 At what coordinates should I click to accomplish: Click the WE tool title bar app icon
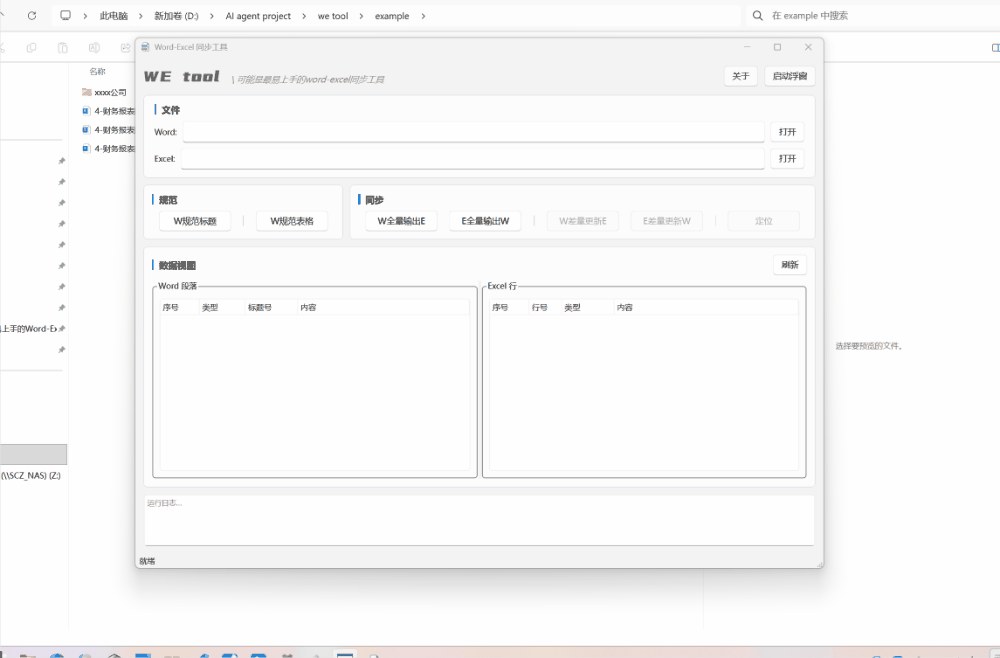[x=145, y=47]
